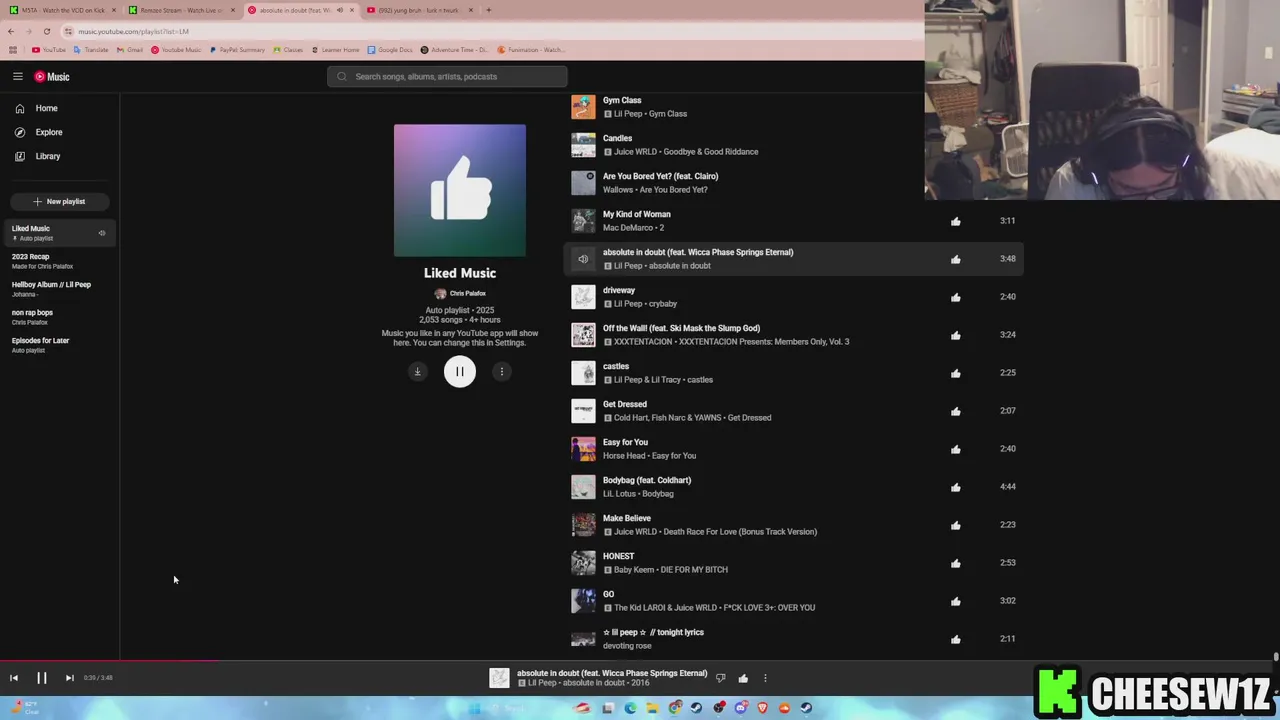Toggle like on the currently playing song
The height and width of the screenshot is (720, 1280).
point(743,678)
